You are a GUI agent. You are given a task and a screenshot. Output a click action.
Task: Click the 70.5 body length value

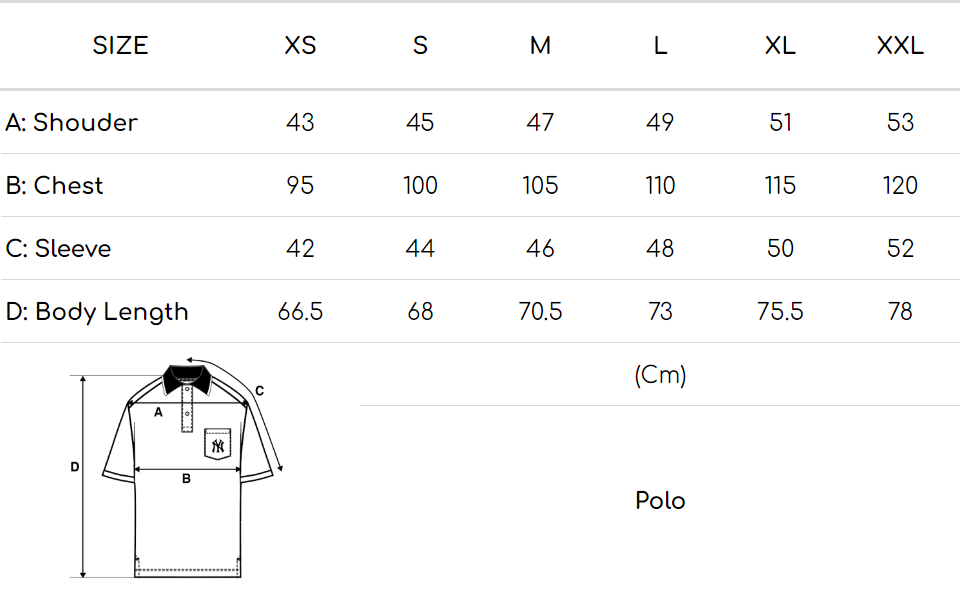(x=540, y=311)
